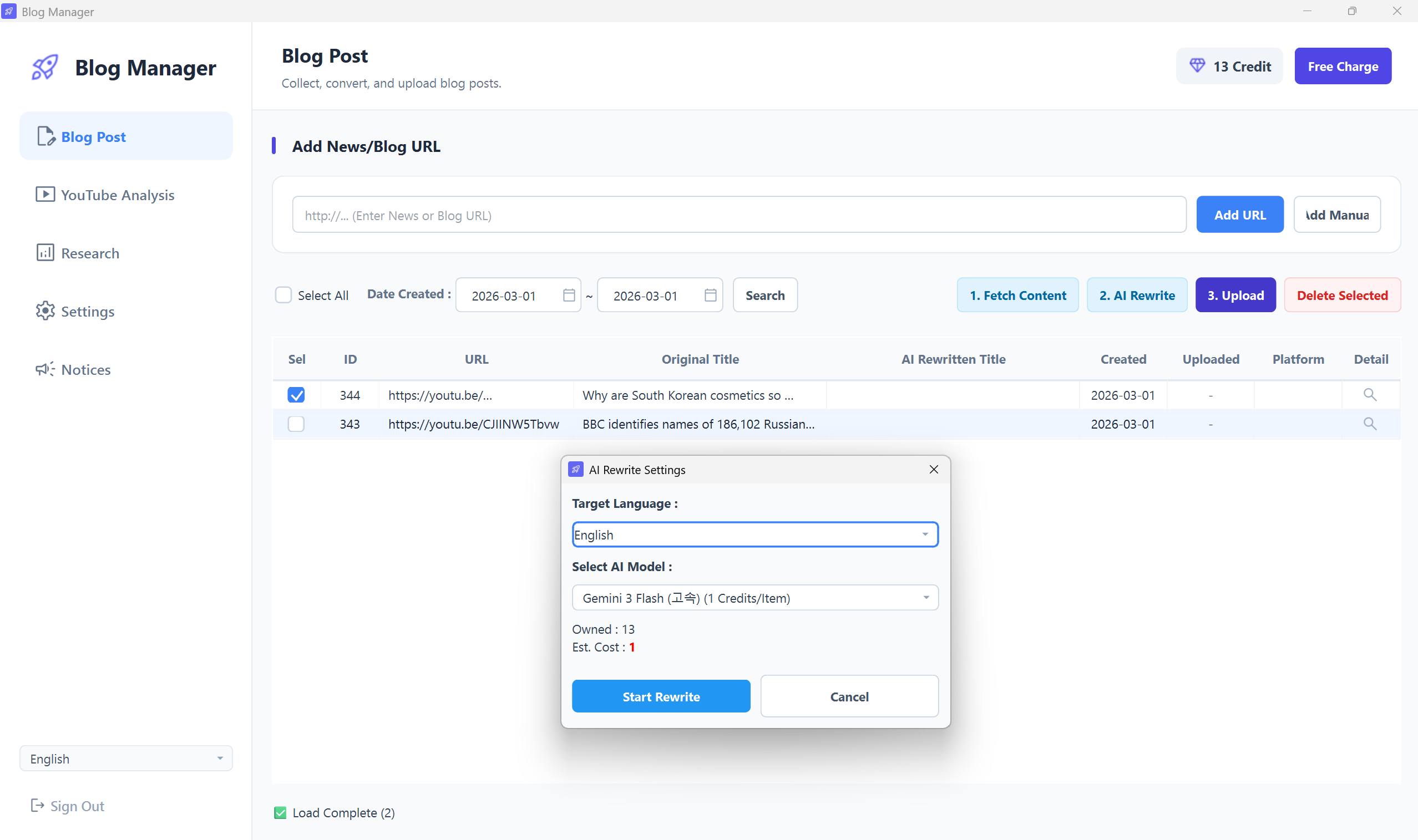Click the Free Charge button
The height and width of the screenshot is (840, 1418).
tap(1342, 66)
